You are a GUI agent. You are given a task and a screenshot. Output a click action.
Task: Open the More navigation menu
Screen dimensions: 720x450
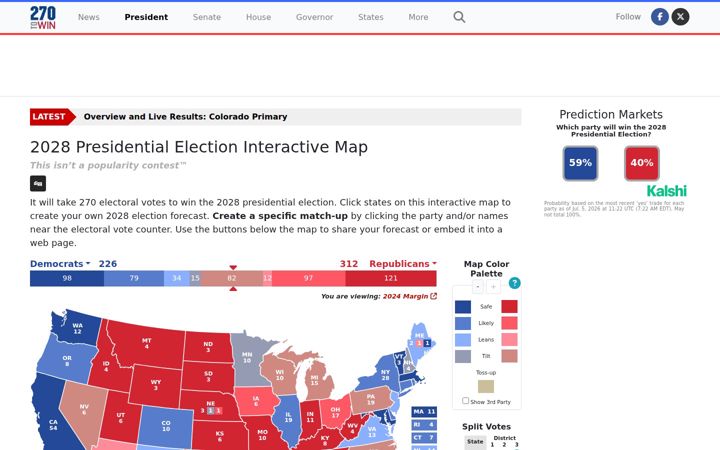(x=418, y=17)
